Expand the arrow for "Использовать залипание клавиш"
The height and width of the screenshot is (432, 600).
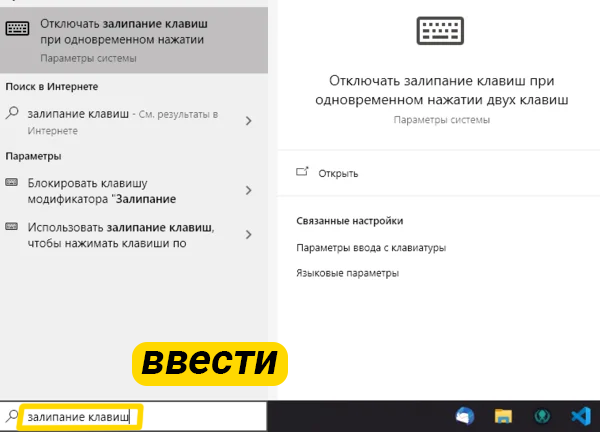[249, 235]
